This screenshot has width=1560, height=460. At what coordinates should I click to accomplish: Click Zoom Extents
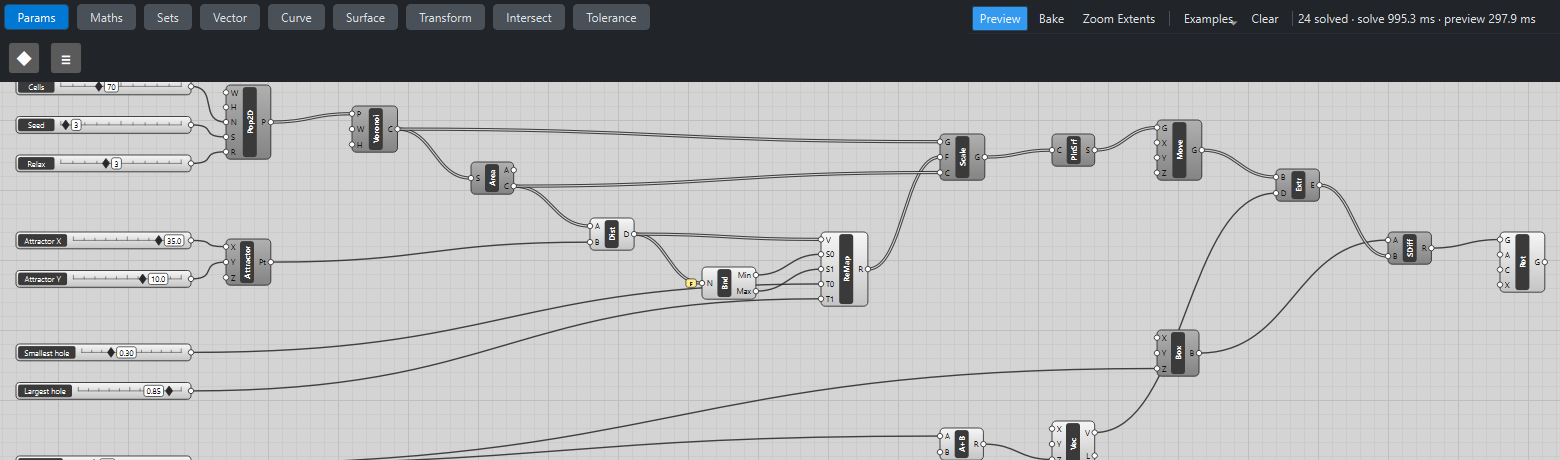coord(1118,19)
